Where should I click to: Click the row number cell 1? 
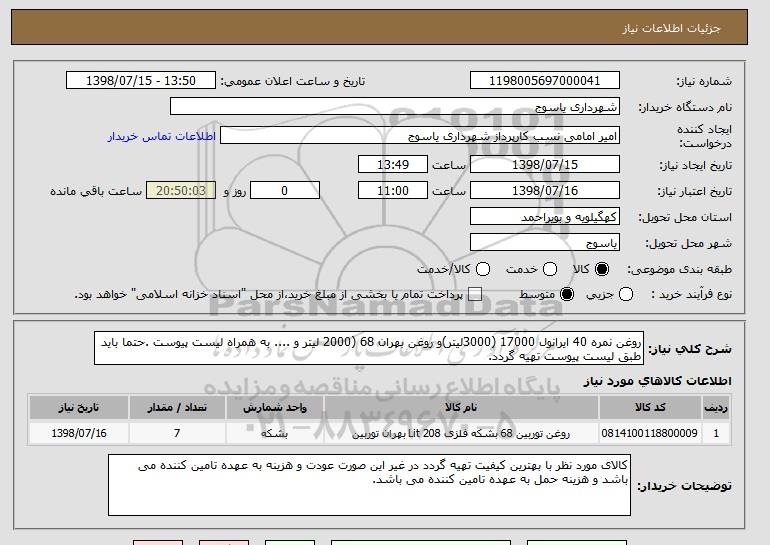tap(716, 433)
